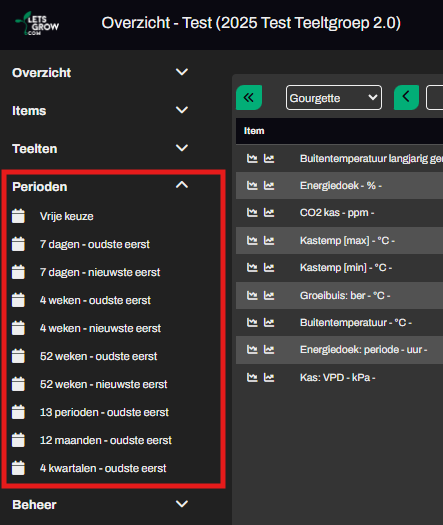The height and width of the screenshot is (525, 443).
Task: Select 52 weken - oudste eerst
Action: pos(98,356)
